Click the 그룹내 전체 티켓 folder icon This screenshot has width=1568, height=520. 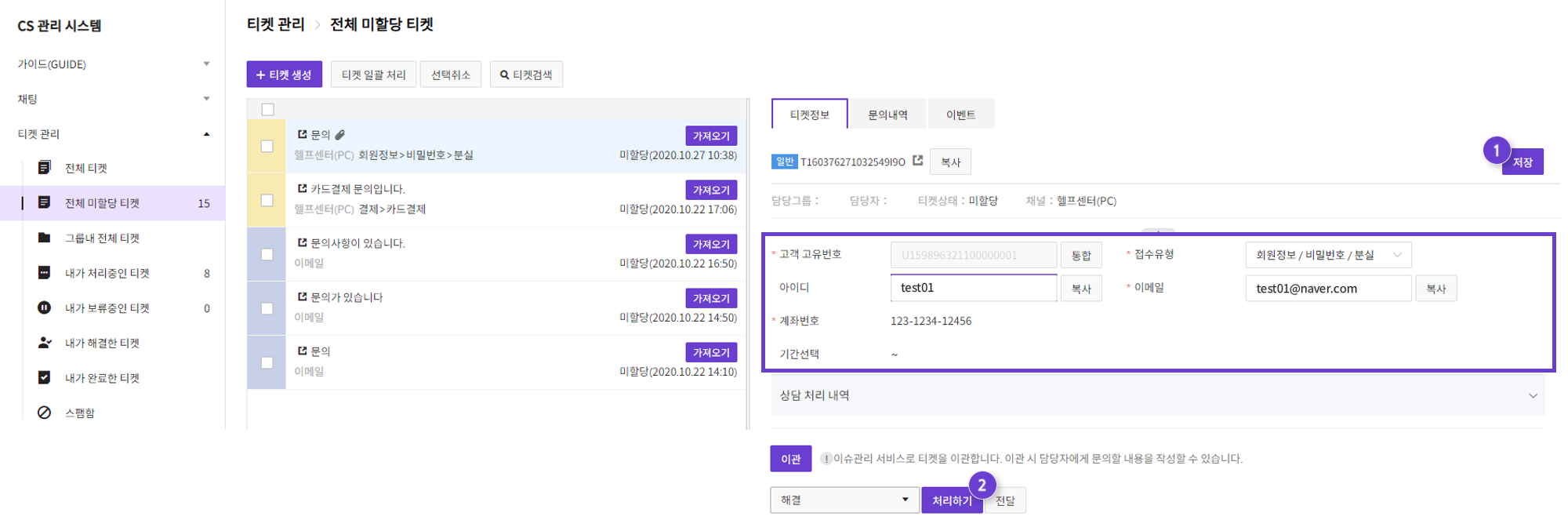tap(45, 238)
